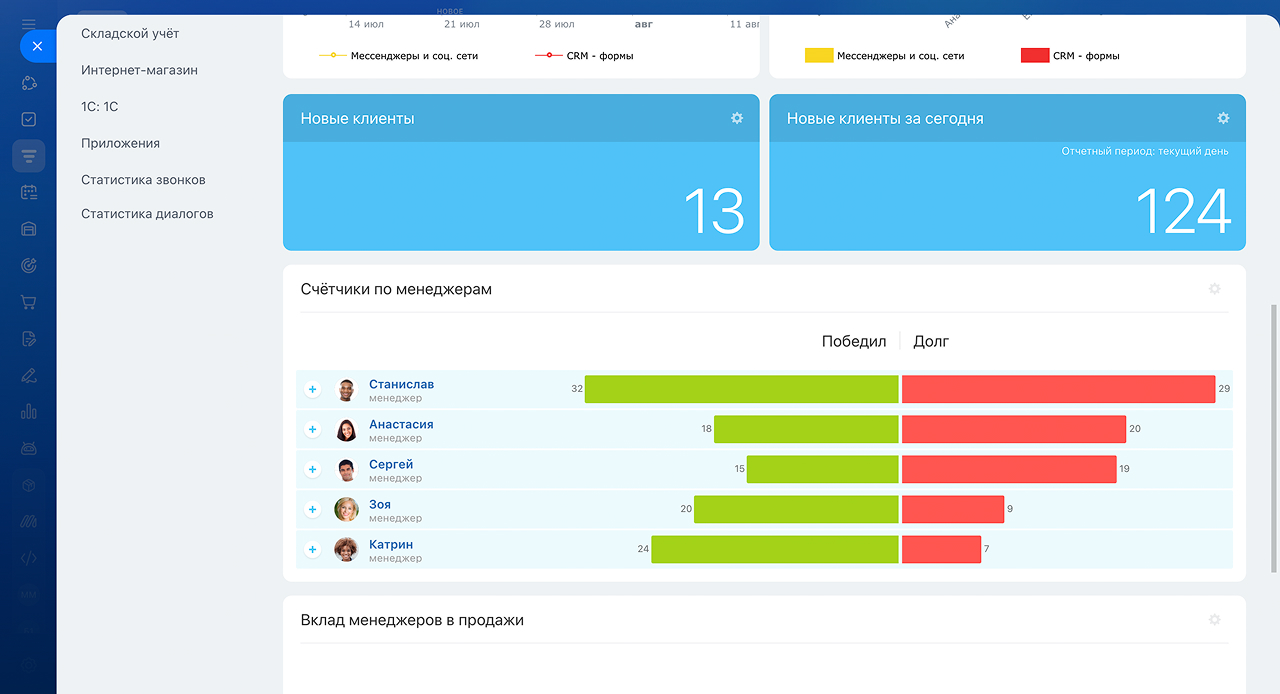Click Сергей's red Долг bar (19)

coord(1009,469)
